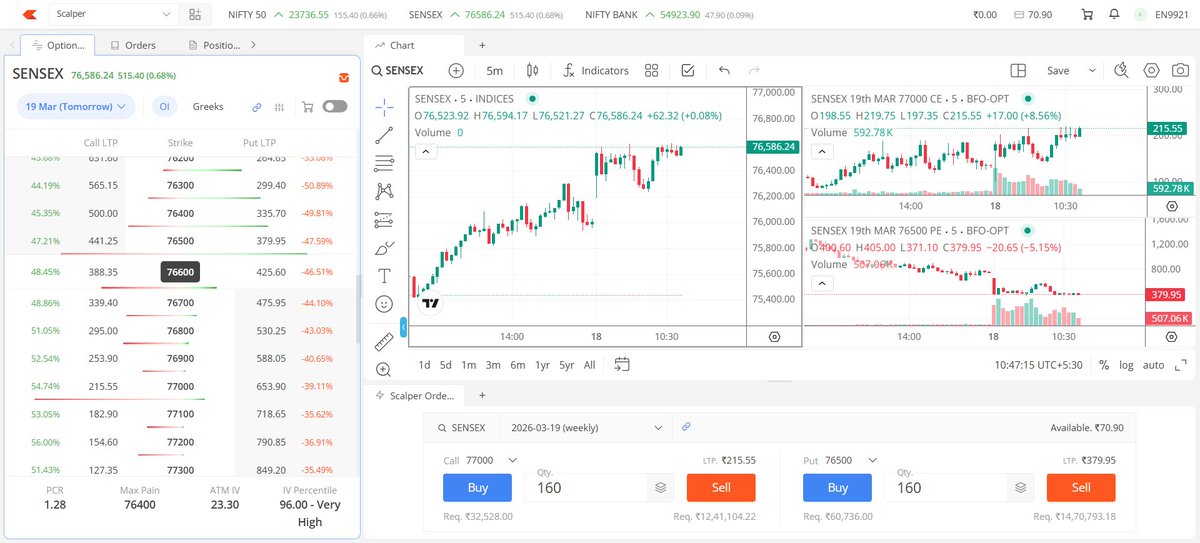Screen dimensions: 1200x543
Task: Open notifications bell icon
Action: tap(1114, 15)
